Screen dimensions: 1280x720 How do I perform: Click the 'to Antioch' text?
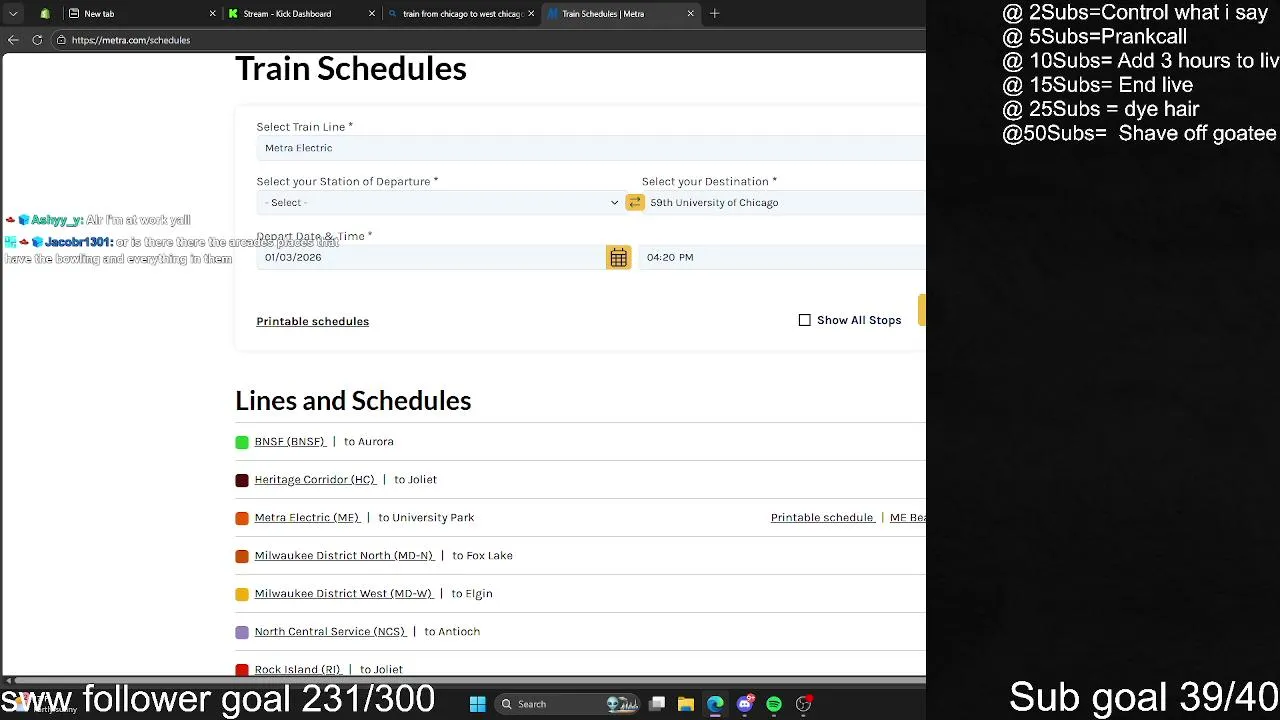coord(452,631)
